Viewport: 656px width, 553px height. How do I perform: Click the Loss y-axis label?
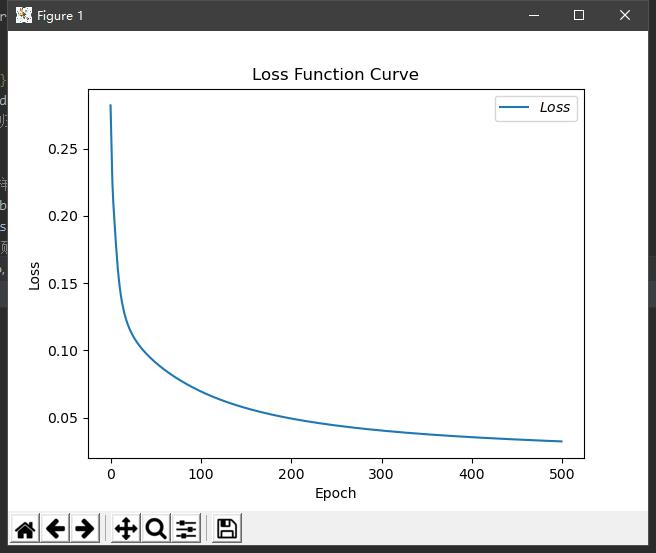point(34,276)
